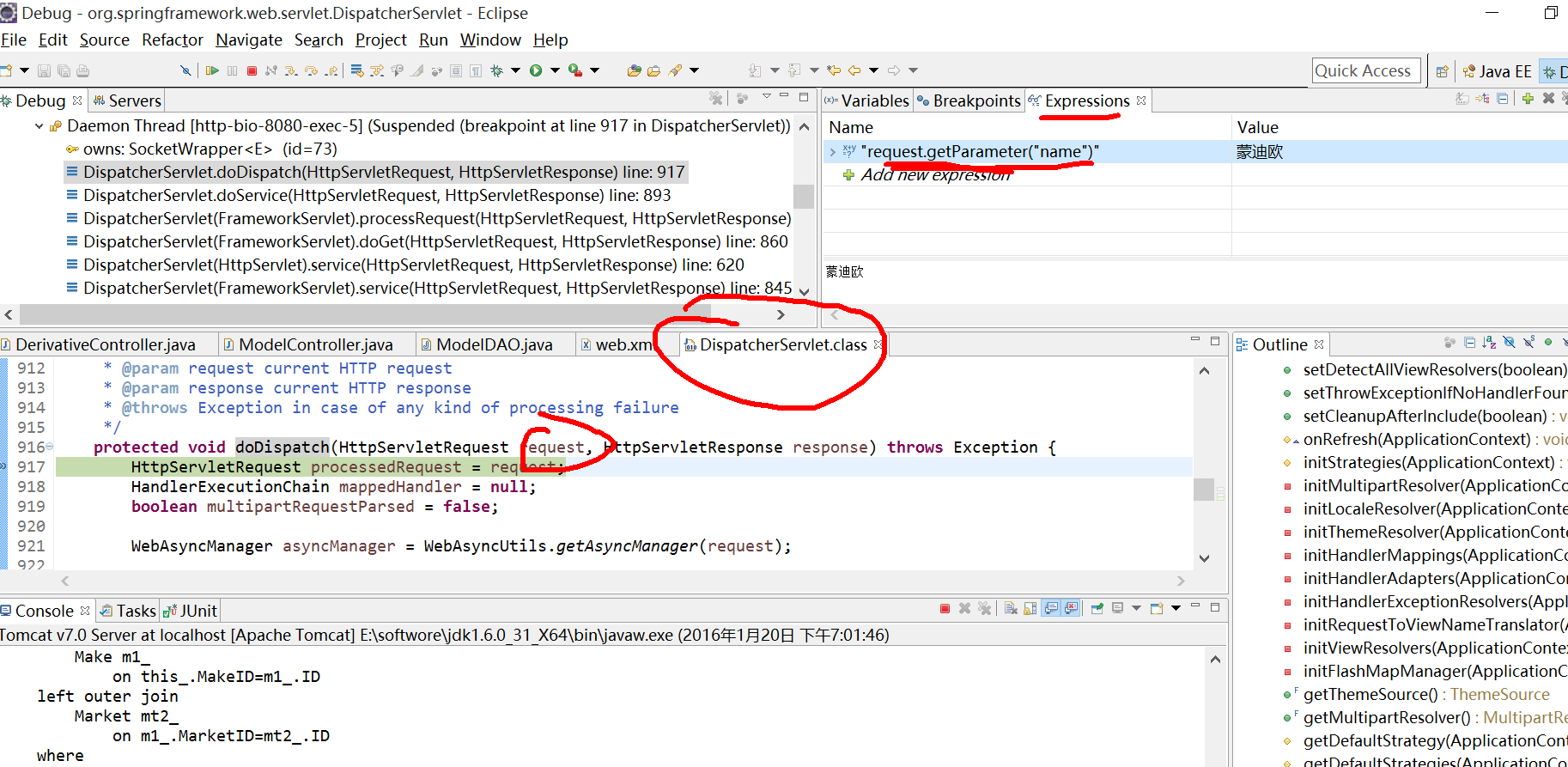Click the code editor vertical scrollbar thumb
1568x767 pixels.
click(x=1204, y=489)
